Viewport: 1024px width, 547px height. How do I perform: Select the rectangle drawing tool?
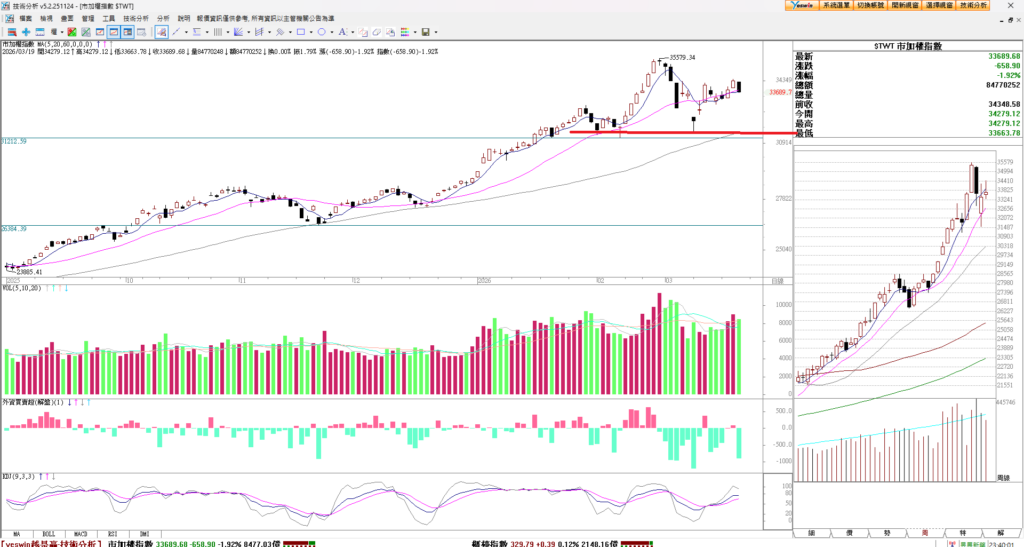point(301,32)
